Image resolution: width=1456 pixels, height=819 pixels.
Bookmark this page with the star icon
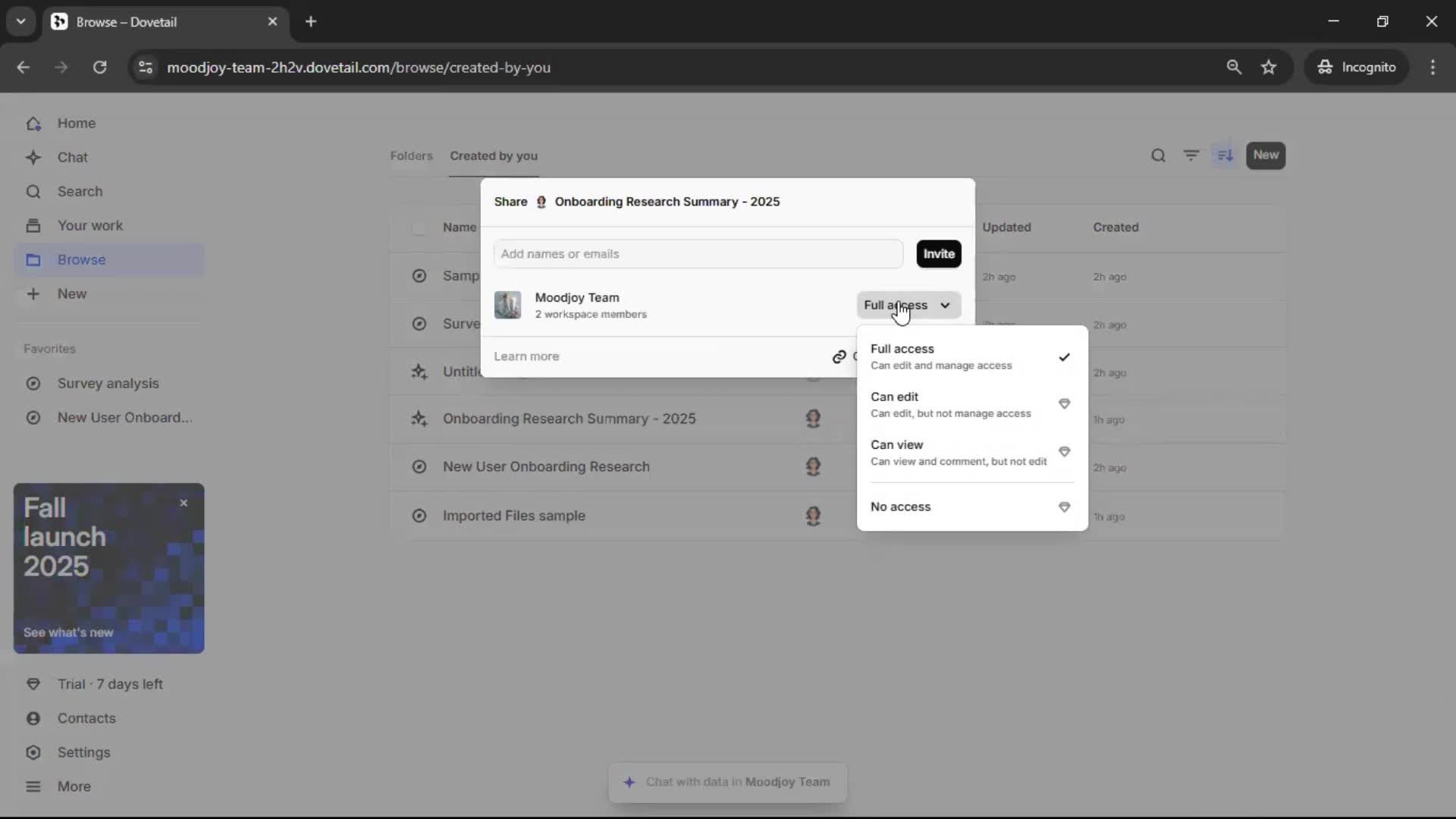(x=1269, y=67)
